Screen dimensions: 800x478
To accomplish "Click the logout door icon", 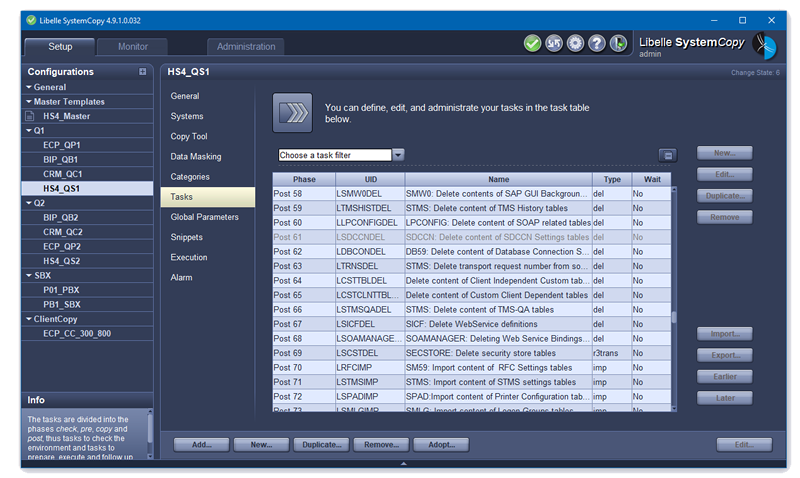I will (x=619, y=43).
